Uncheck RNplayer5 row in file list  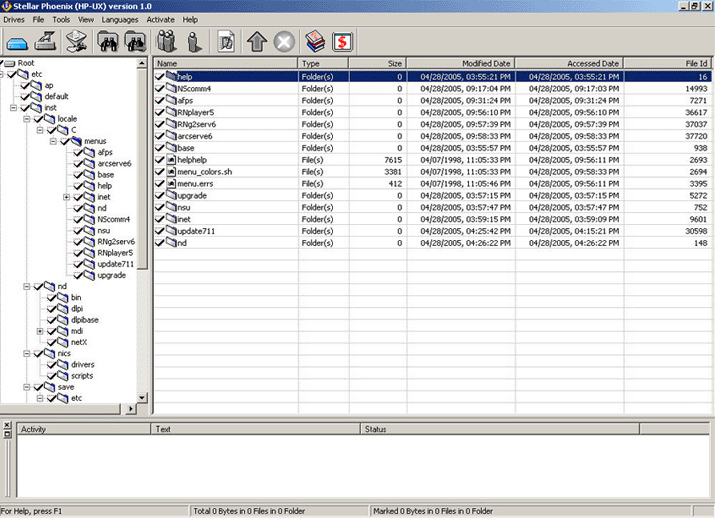point(160,112)
